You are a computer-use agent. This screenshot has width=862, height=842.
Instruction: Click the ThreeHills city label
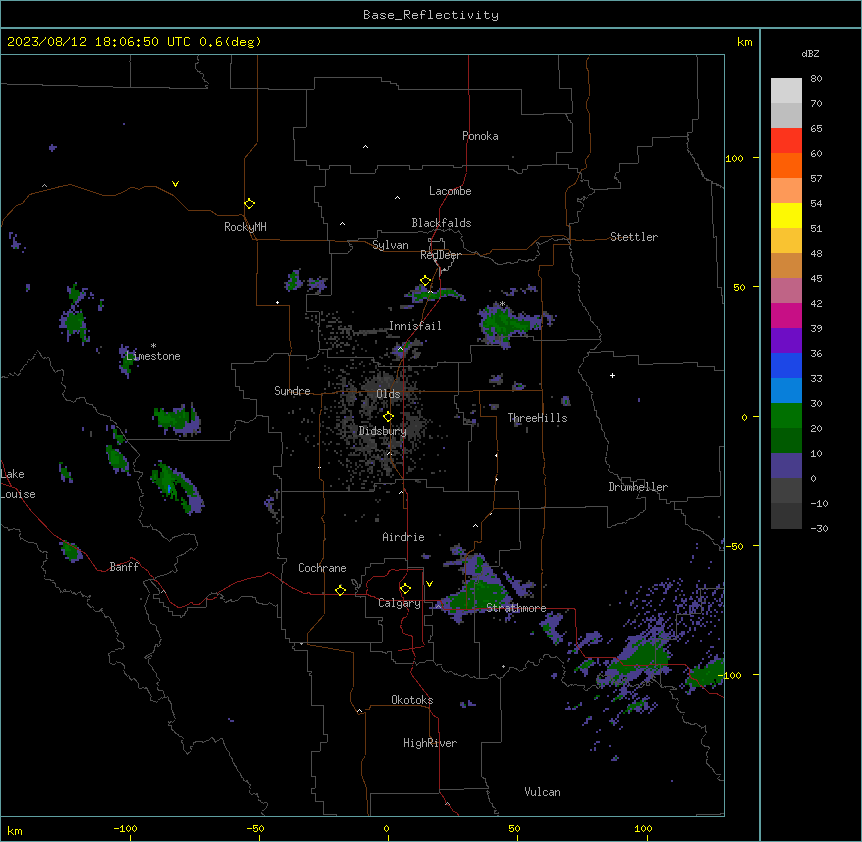click(537, 418)
